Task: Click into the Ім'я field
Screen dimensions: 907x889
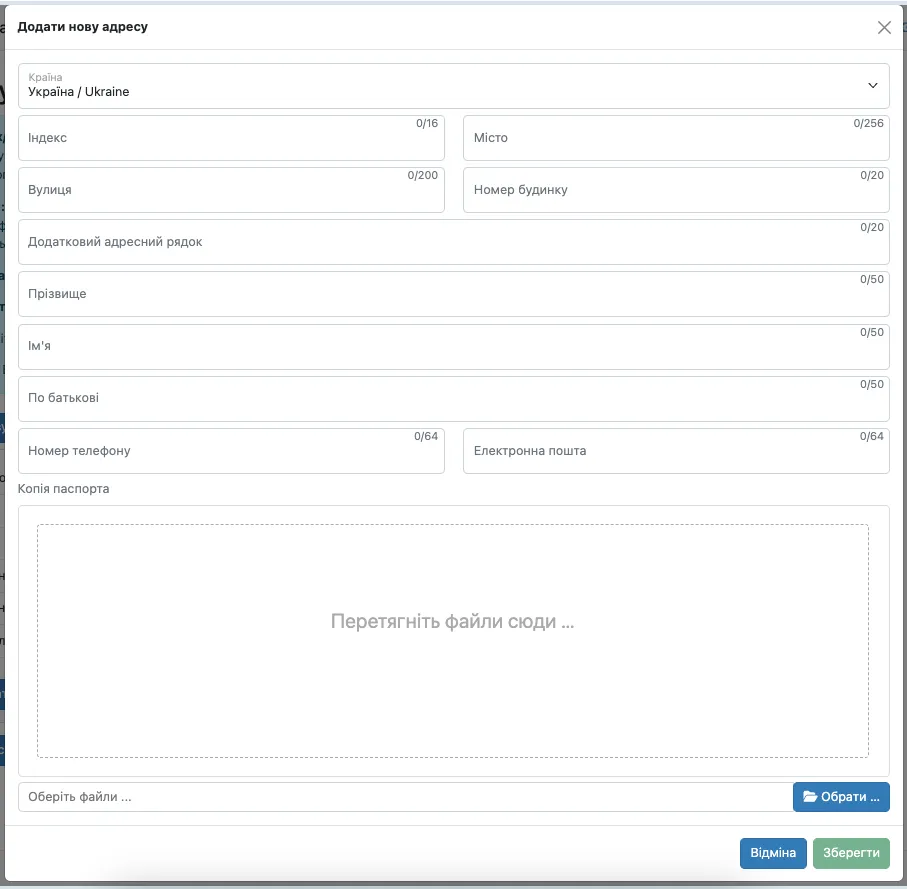Action: click(x=454, y=346)
